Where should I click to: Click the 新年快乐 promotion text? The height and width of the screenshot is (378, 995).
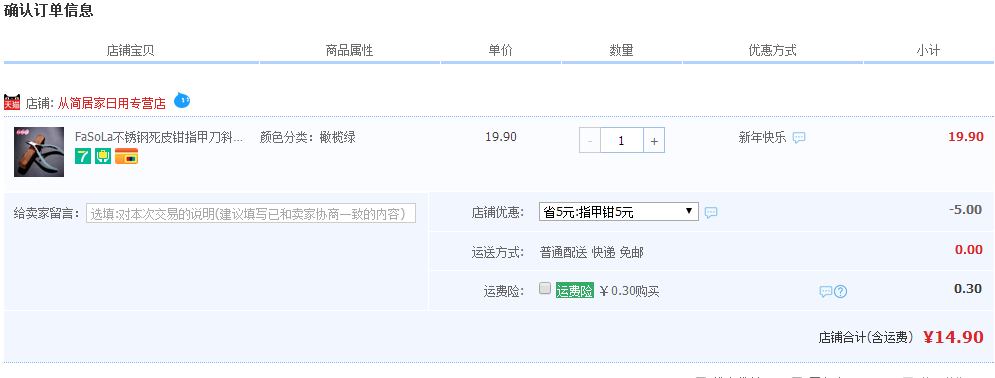(762, 137)
